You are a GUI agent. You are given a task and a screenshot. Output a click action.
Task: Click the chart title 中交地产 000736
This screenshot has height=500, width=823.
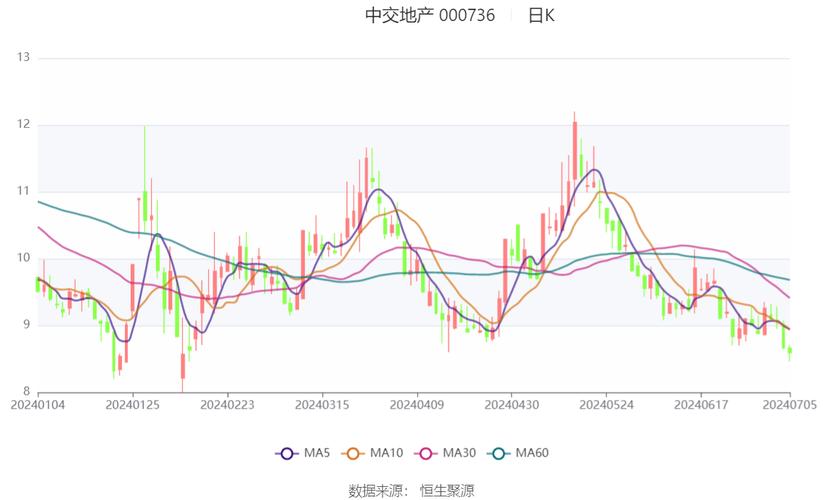point(429,15)
